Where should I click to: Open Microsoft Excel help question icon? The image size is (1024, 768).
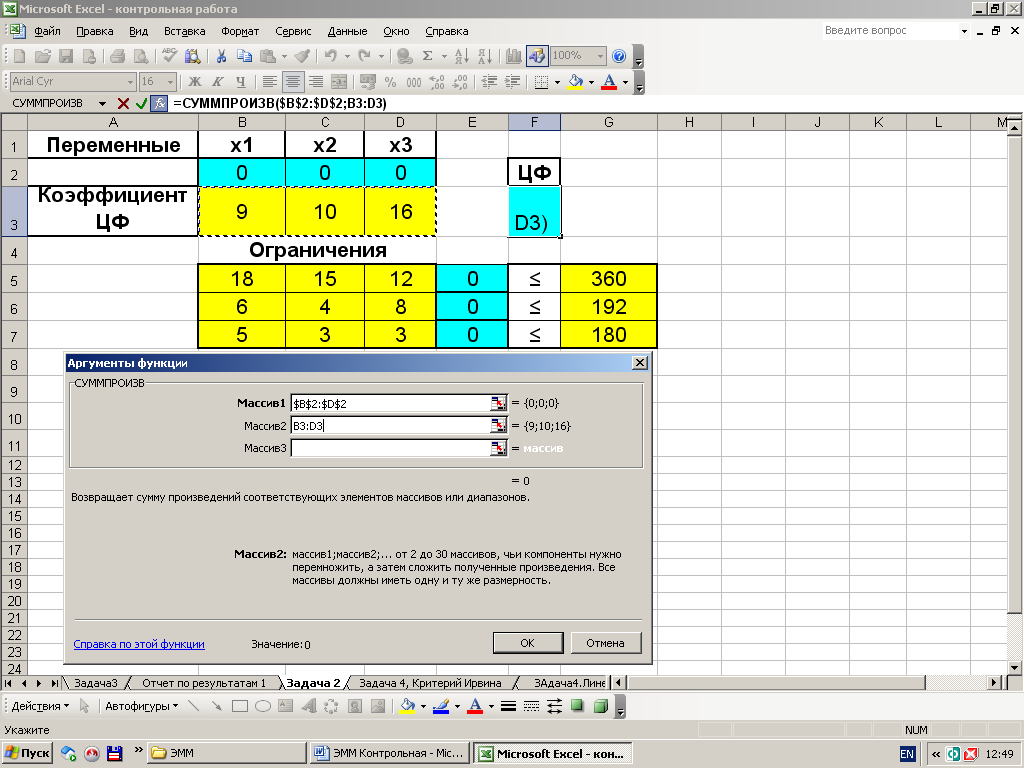click(619, 56)
